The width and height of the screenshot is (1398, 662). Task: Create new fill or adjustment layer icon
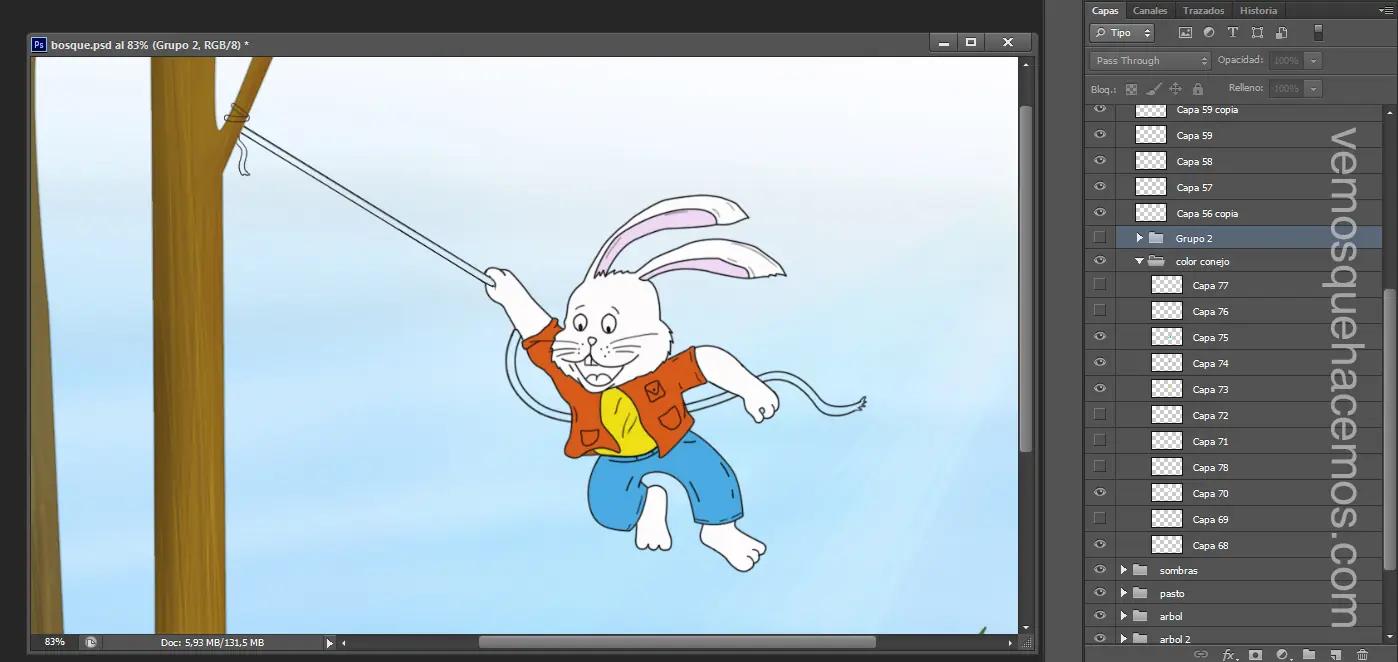1282,655
